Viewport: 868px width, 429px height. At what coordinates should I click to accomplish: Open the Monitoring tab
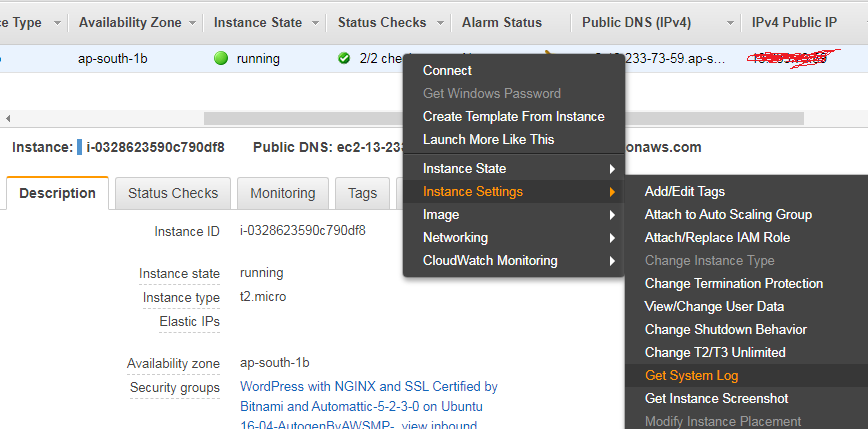tap(282, 193)
